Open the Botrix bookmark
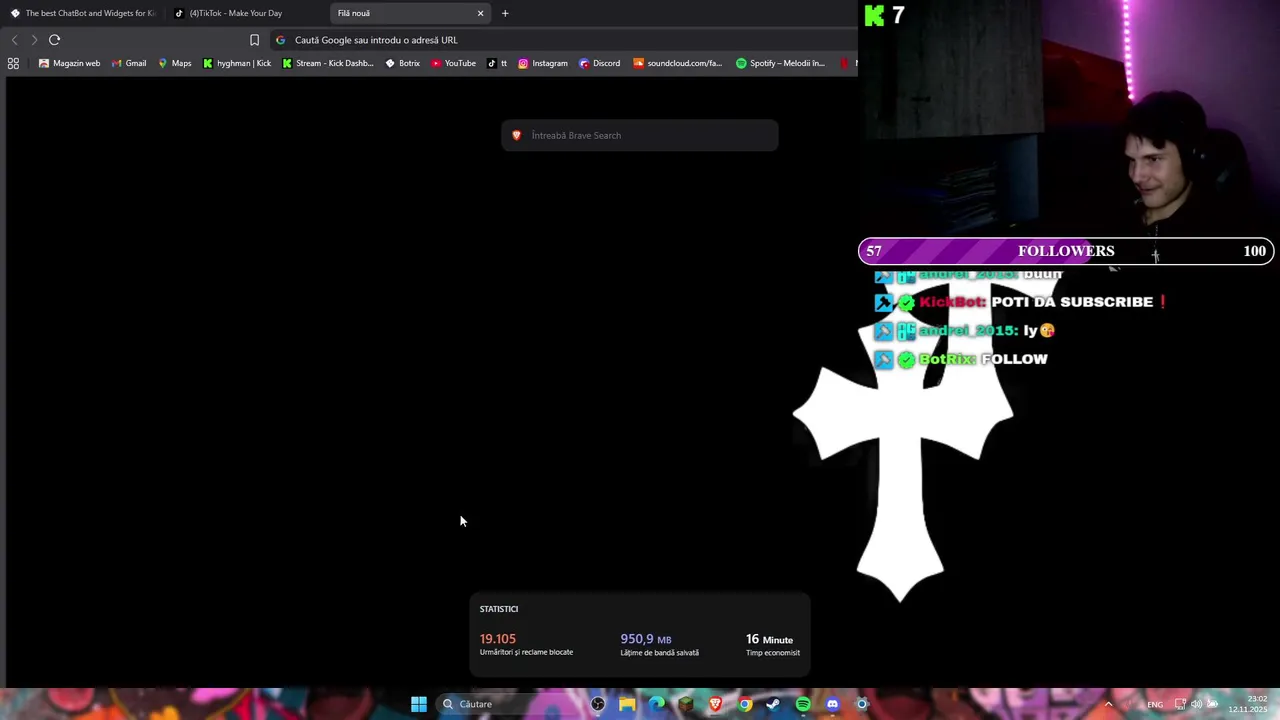 pos(402,63)
